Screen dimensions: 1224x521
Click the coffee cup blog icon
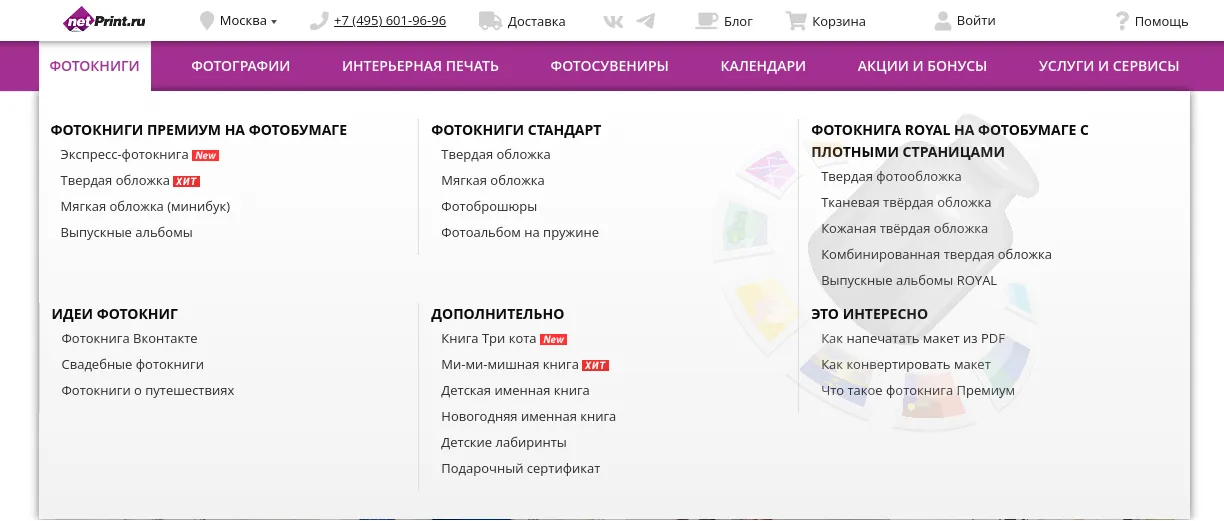coord(707,20)
